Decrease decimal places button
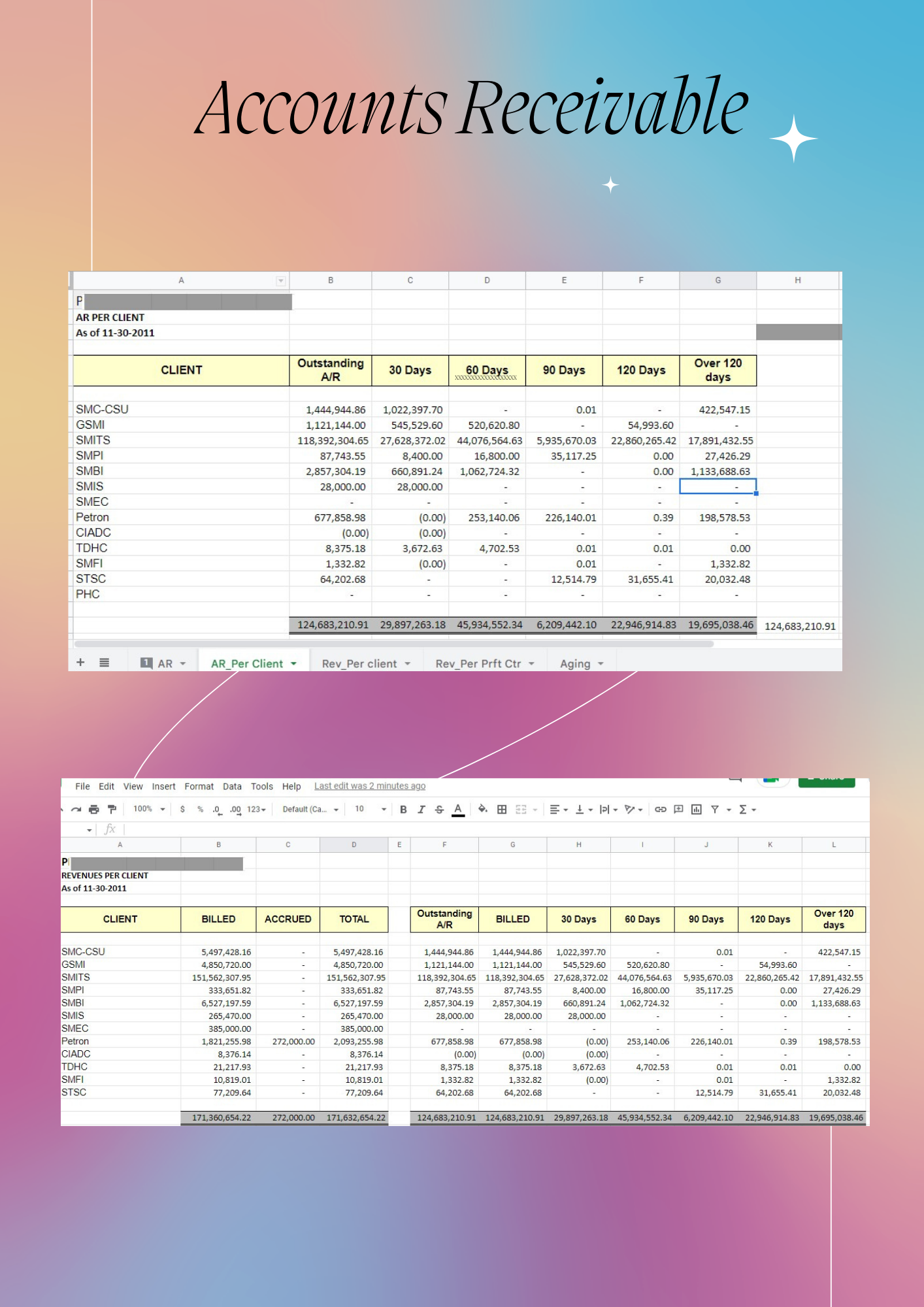Image resolution: width=924 pixels, height=1307 pixels. (x=217, y=810)
